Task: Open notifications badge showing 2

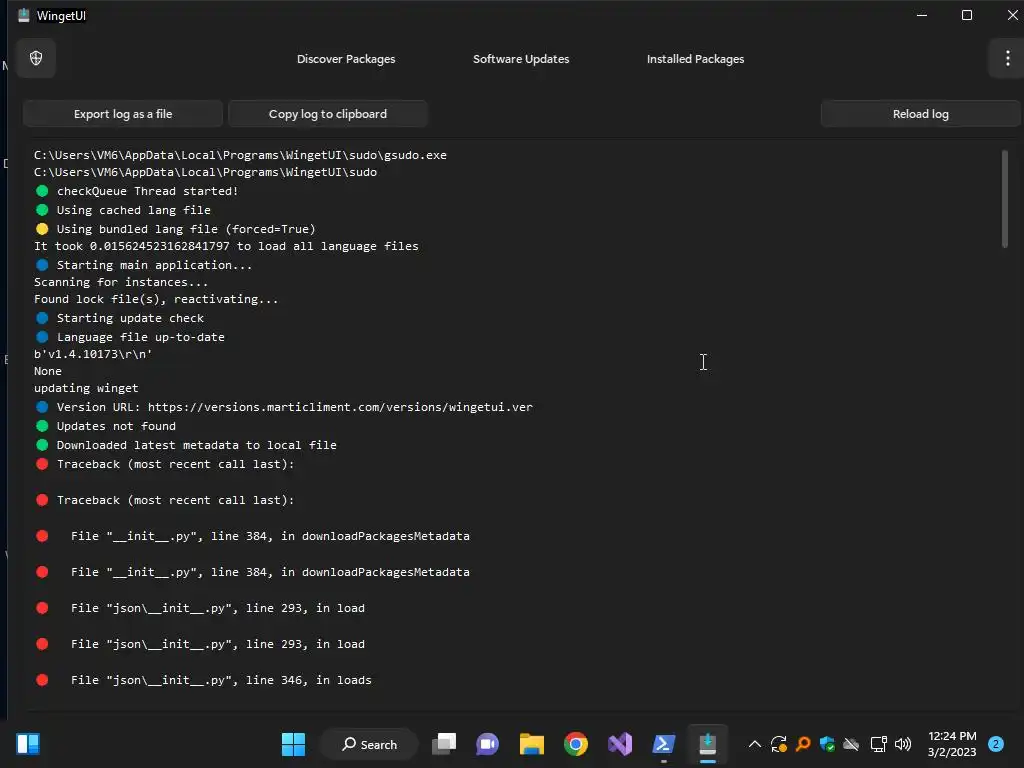Action: pos(995,744)
